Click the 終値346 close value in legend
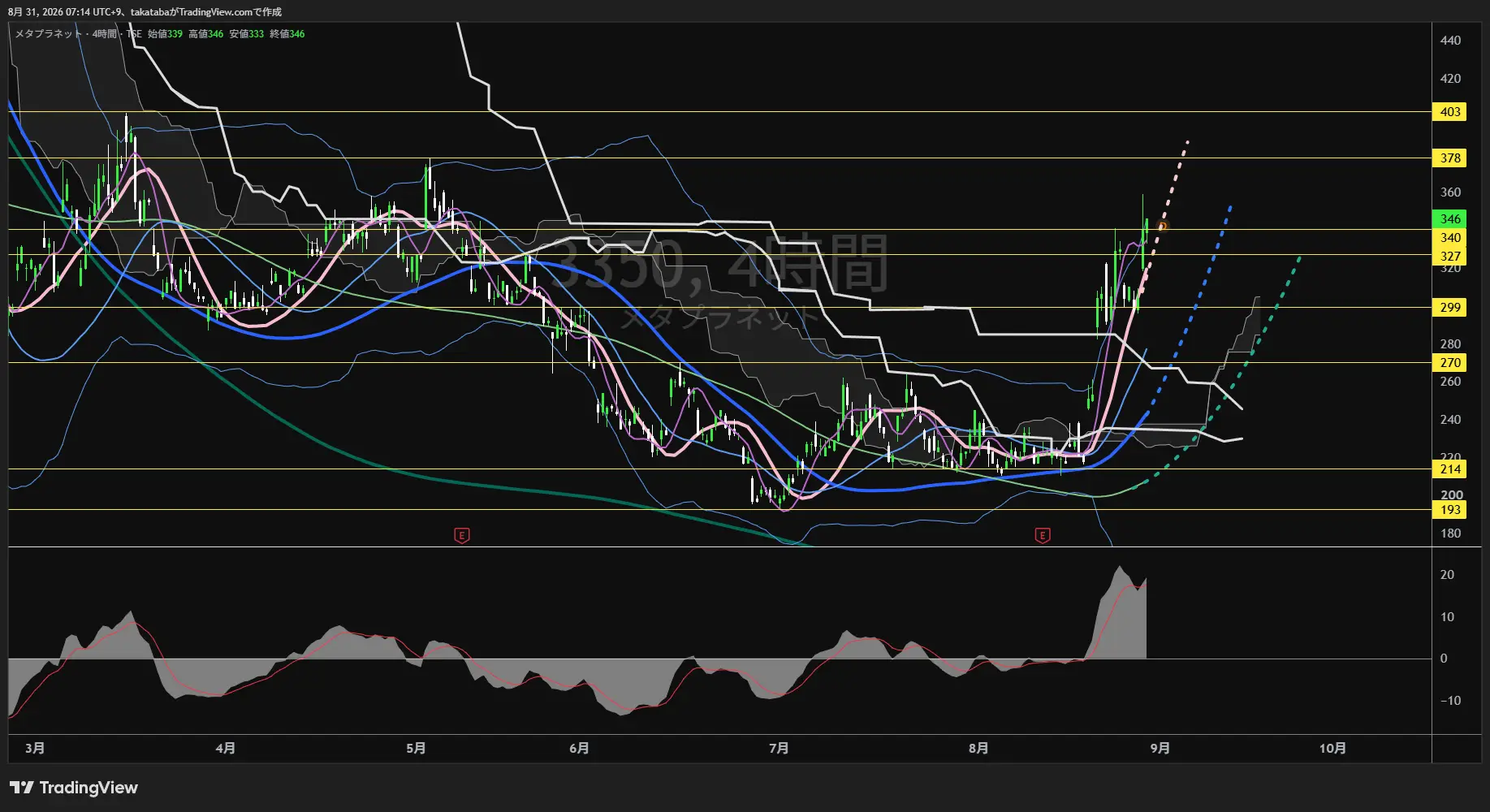Screen dimensions: 1490x812 (x=287, y=34)
